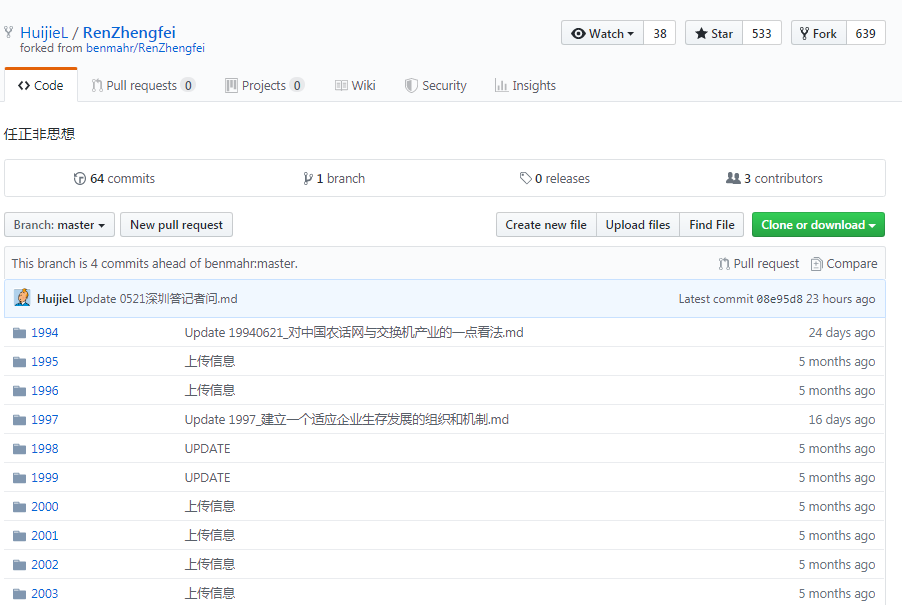
Task: Click the folder icon for 1995
Action: click(20, 362)
